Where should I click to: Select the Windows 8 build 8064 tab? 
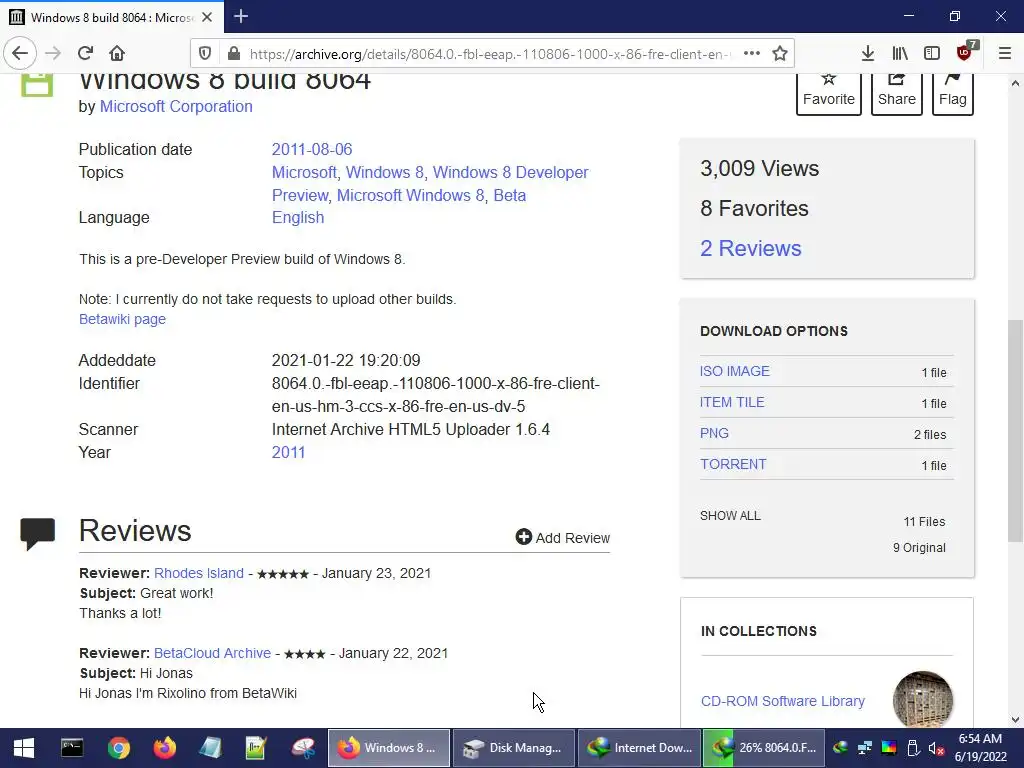point(112,17)
